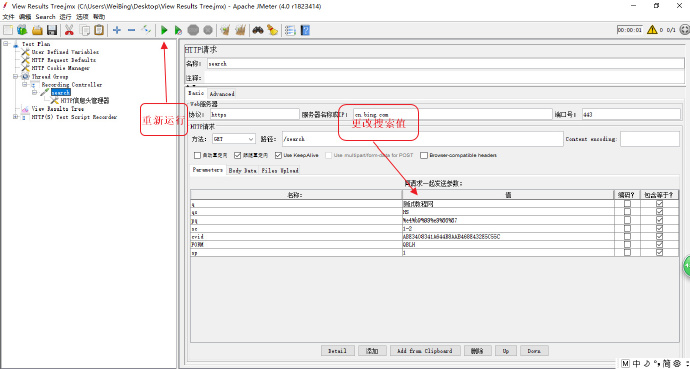Click the 删除 delete button
The image size is (690, 369).
coord(477,351)
